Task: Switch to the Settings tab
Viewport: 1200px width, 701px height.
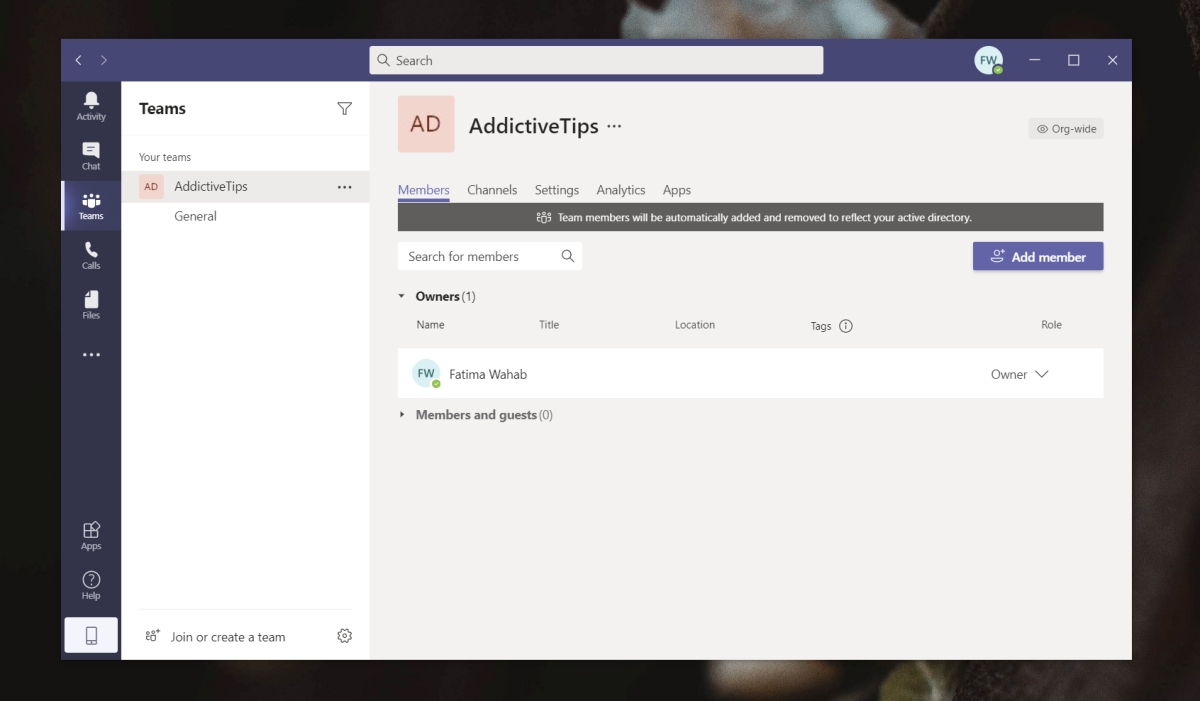Action: 557,190
